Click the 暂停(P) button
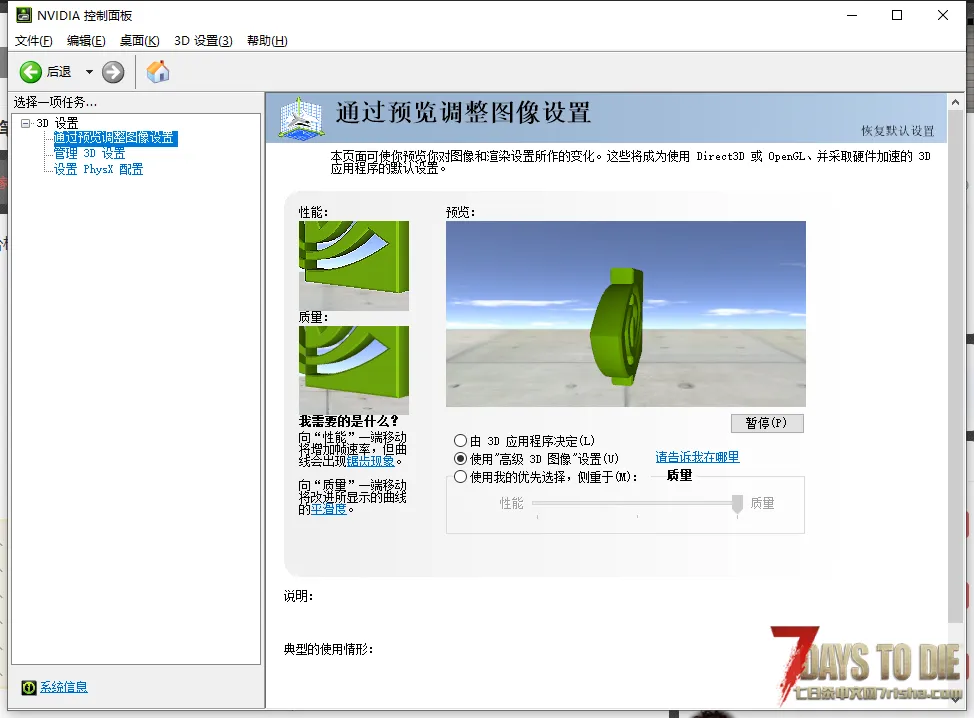Viewport: 974px width, 718px height. point(767,423)
